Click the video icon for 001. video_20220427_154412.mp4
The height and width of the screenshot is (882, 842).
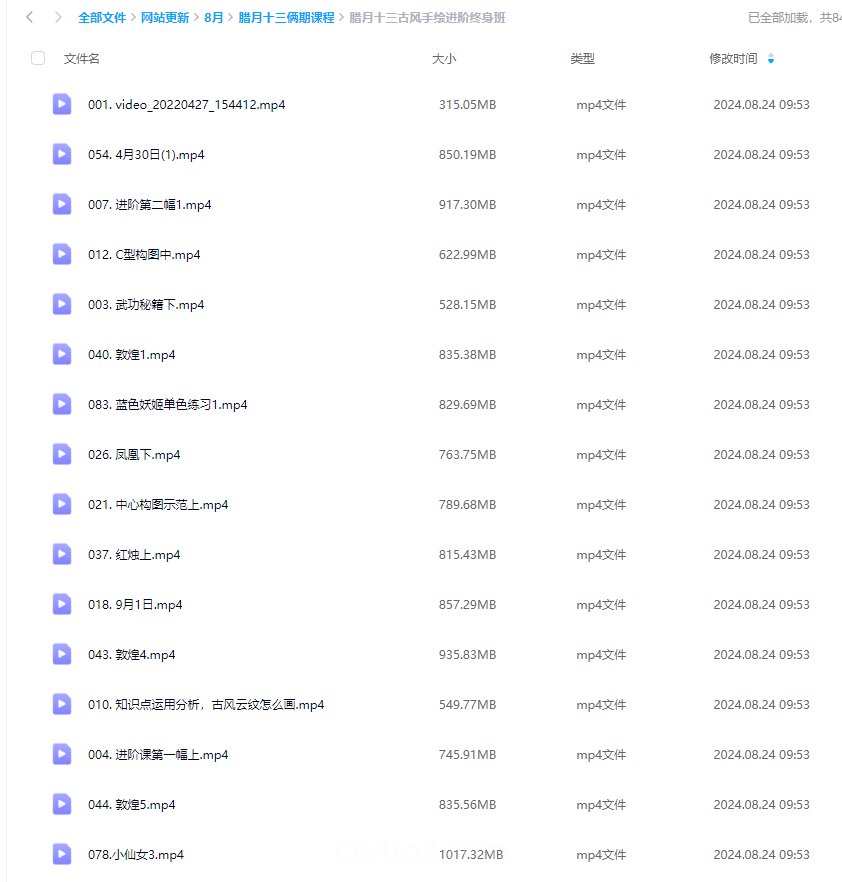tap(62, 104)
